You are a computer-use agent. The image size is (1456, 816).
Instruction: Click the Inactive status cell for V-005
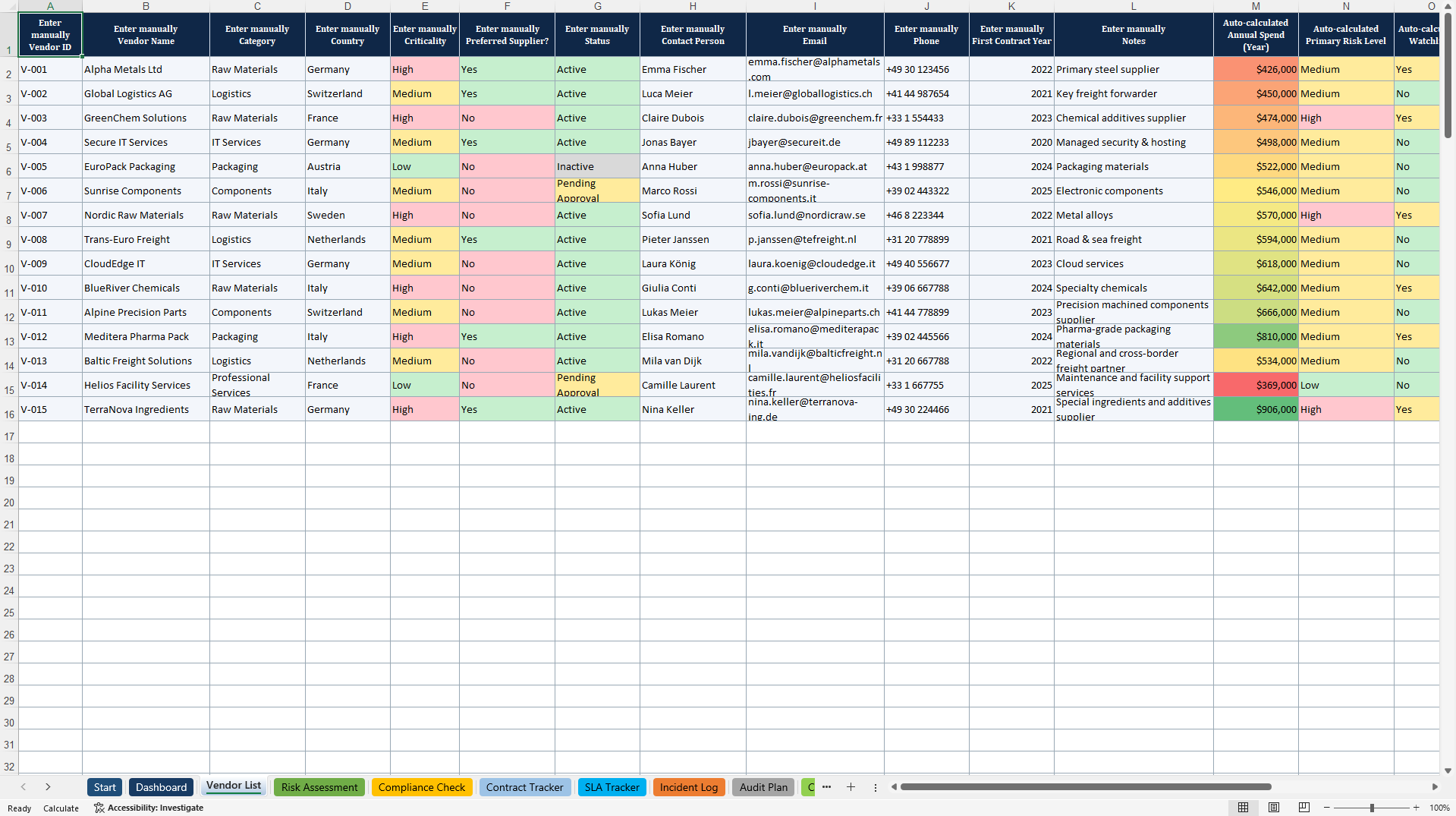pyautogui.click(x=597, y=166)
